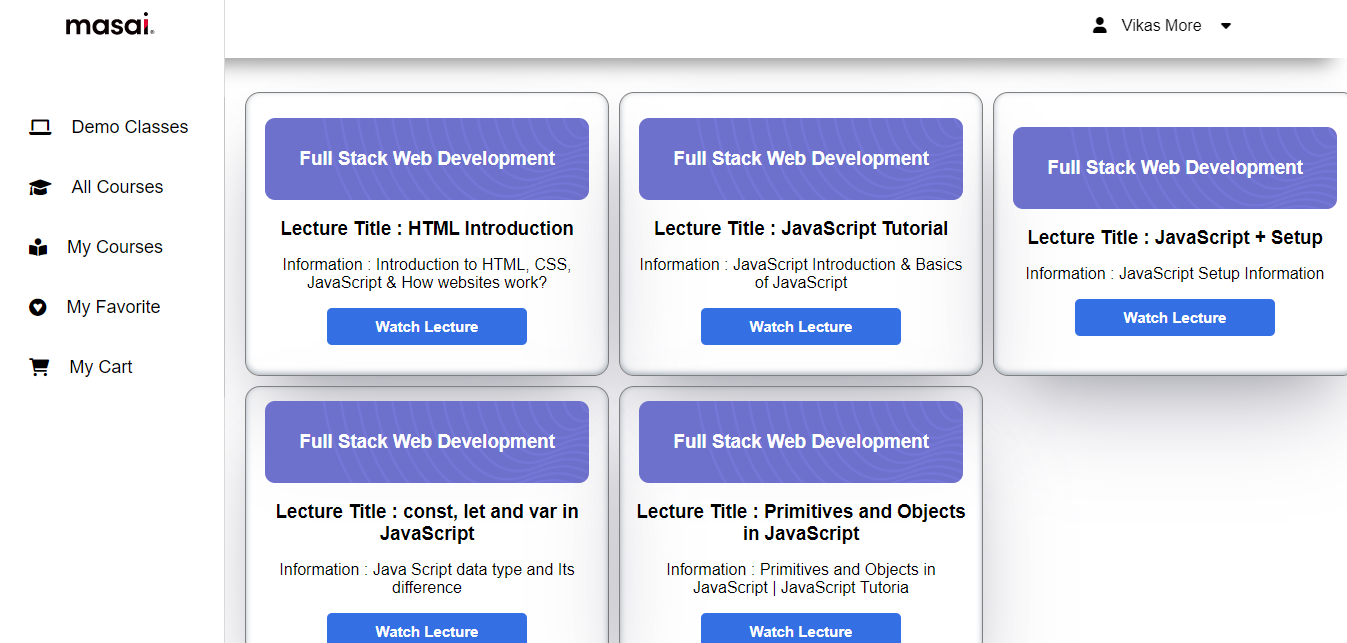Click title 'const, let and var in JavaScript'
This screenshot has height=643, width=1347.
coord(427,522)
